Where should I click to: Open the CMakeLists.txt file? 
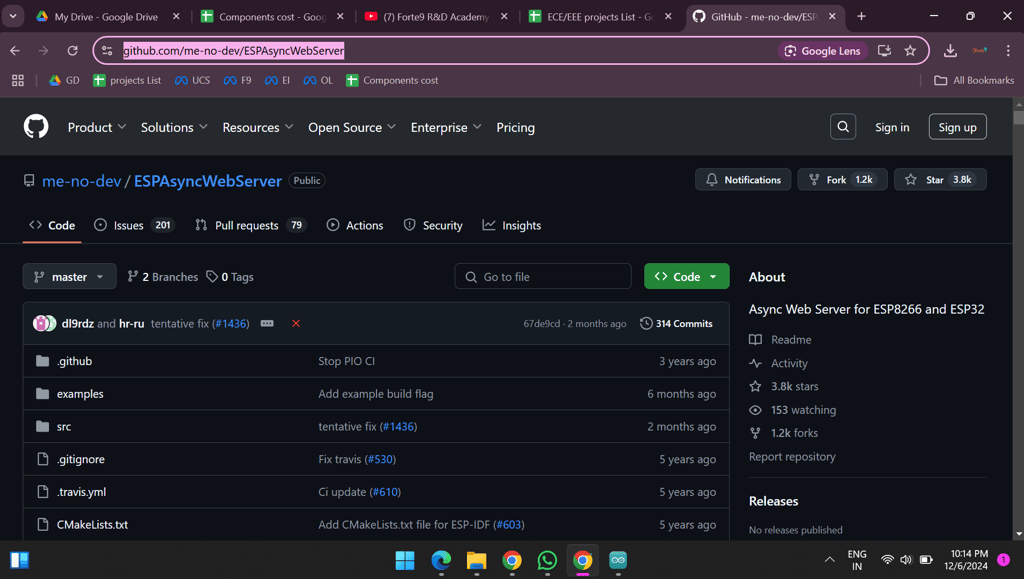(92, 524)
